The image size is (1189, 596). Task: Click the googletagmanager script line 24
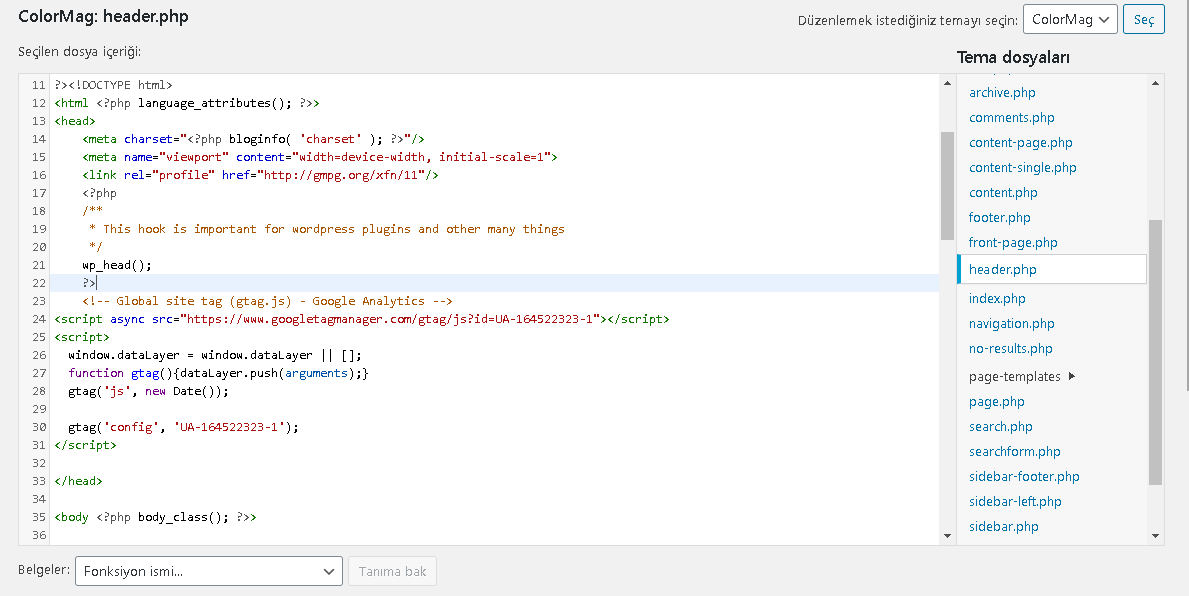click(362, 319)
